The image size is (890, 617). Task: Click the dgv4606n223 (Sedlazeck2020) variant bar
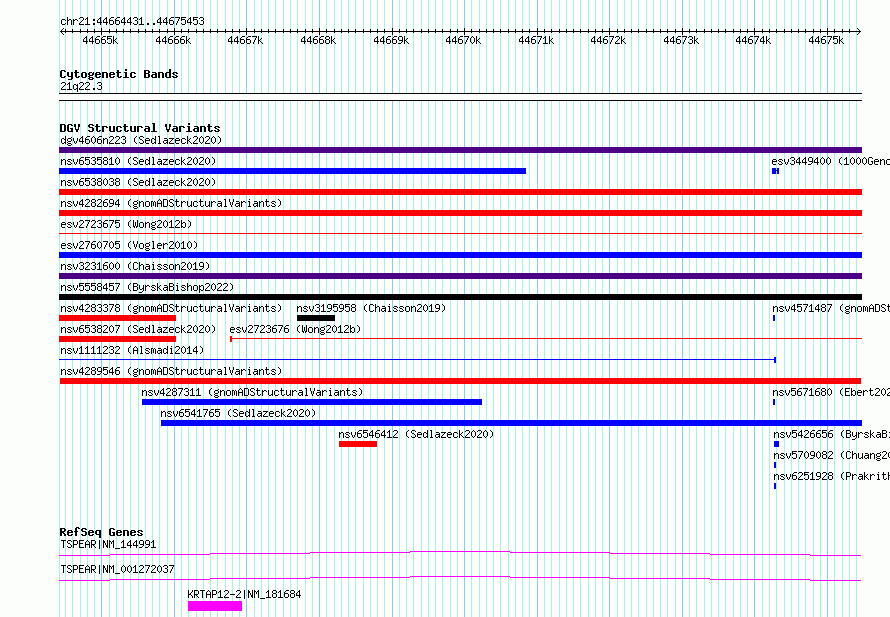pyautogui.click(x=460, y=150)
